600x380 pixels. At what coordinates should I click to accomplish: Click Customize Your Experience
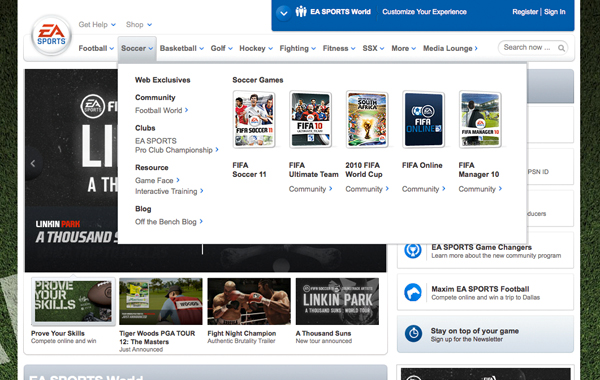click(424, 12)
